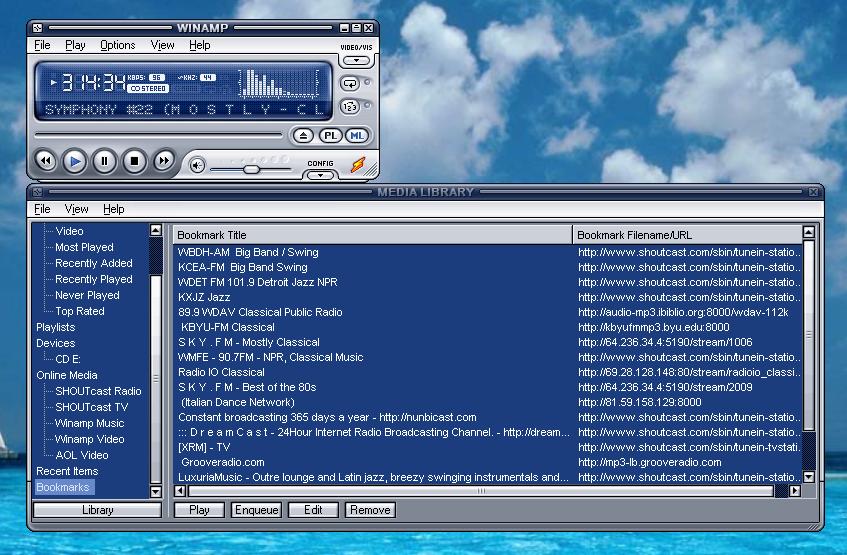Image resolution: width=847 pixels, height=555 pixels.
Task: Toggle the PL playlist editor button
Action: (330, 135)
